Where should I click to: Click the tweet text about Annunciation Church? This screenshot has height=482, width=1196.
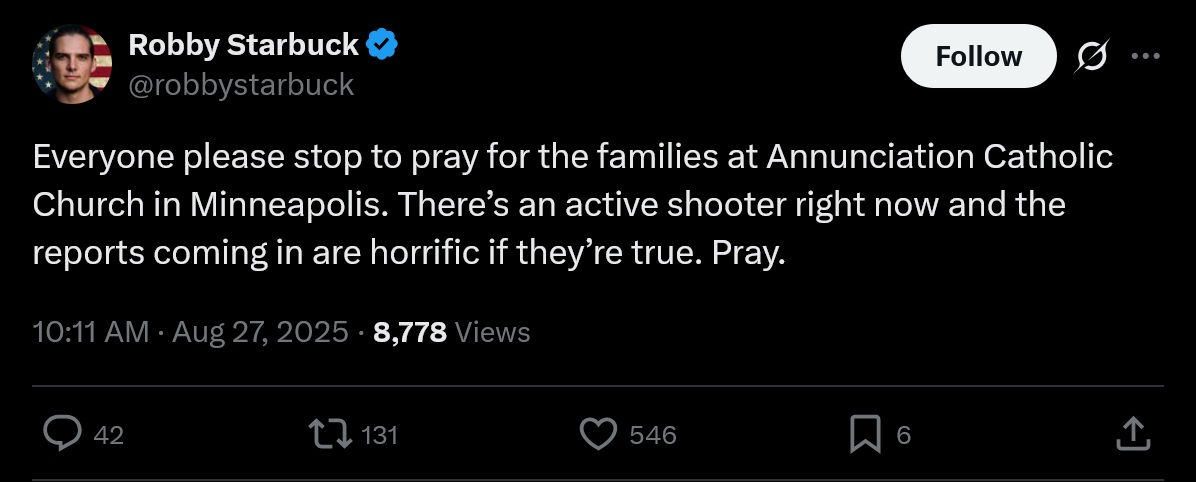click(x=573, y=205)
